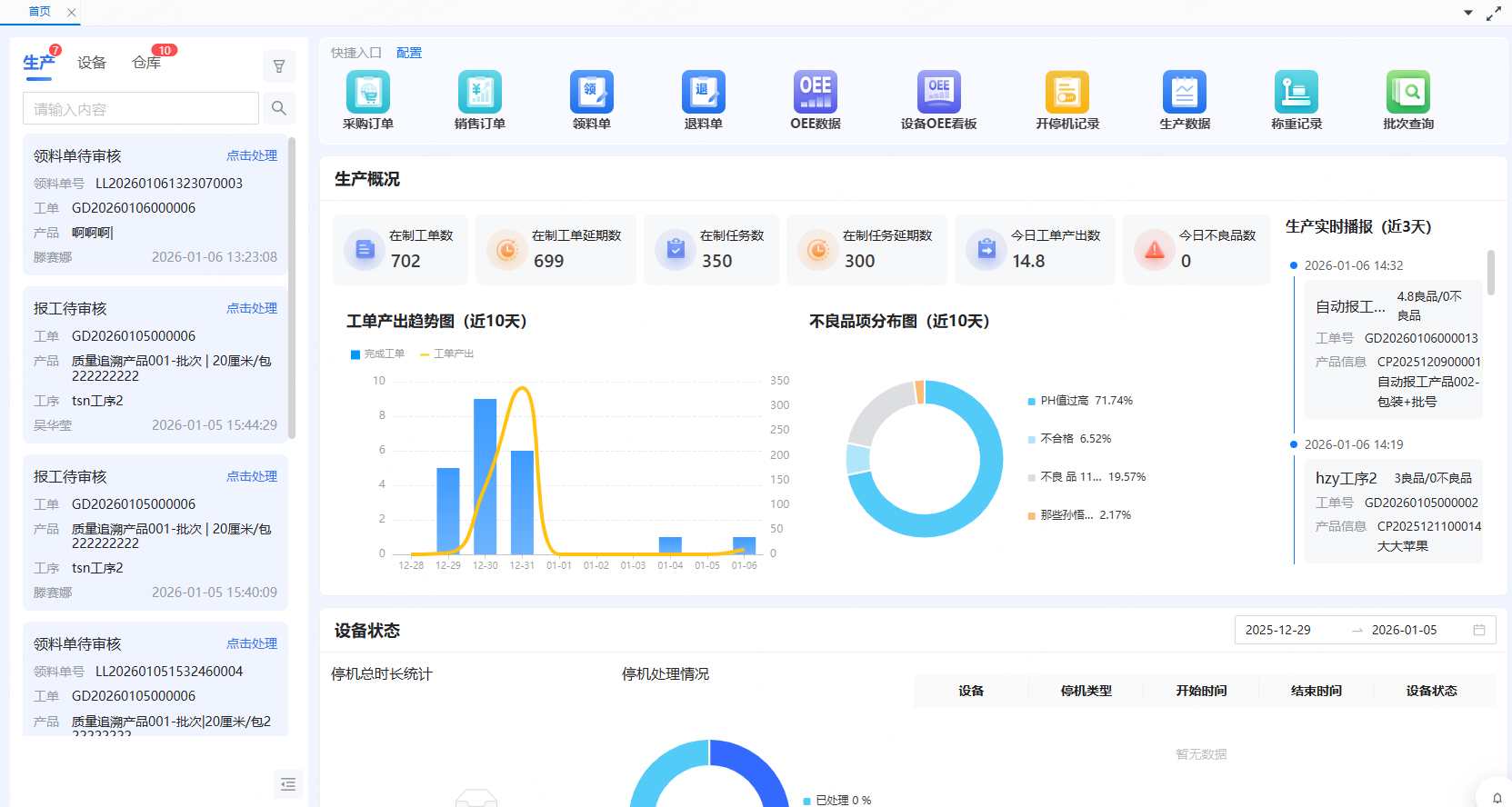
Task: Focus the 请输入内容 search field
Action: [x=141, y=108]
